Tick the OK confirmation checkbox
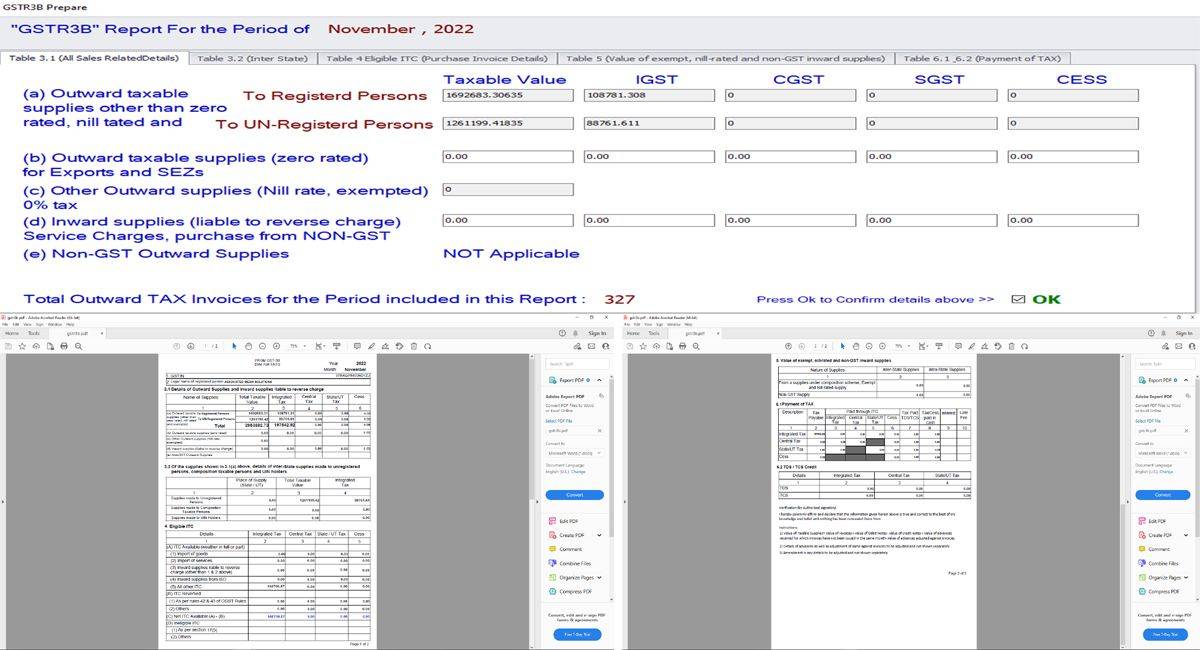The width and height of the screenshot is (1200, 650). pos(1018,299)
